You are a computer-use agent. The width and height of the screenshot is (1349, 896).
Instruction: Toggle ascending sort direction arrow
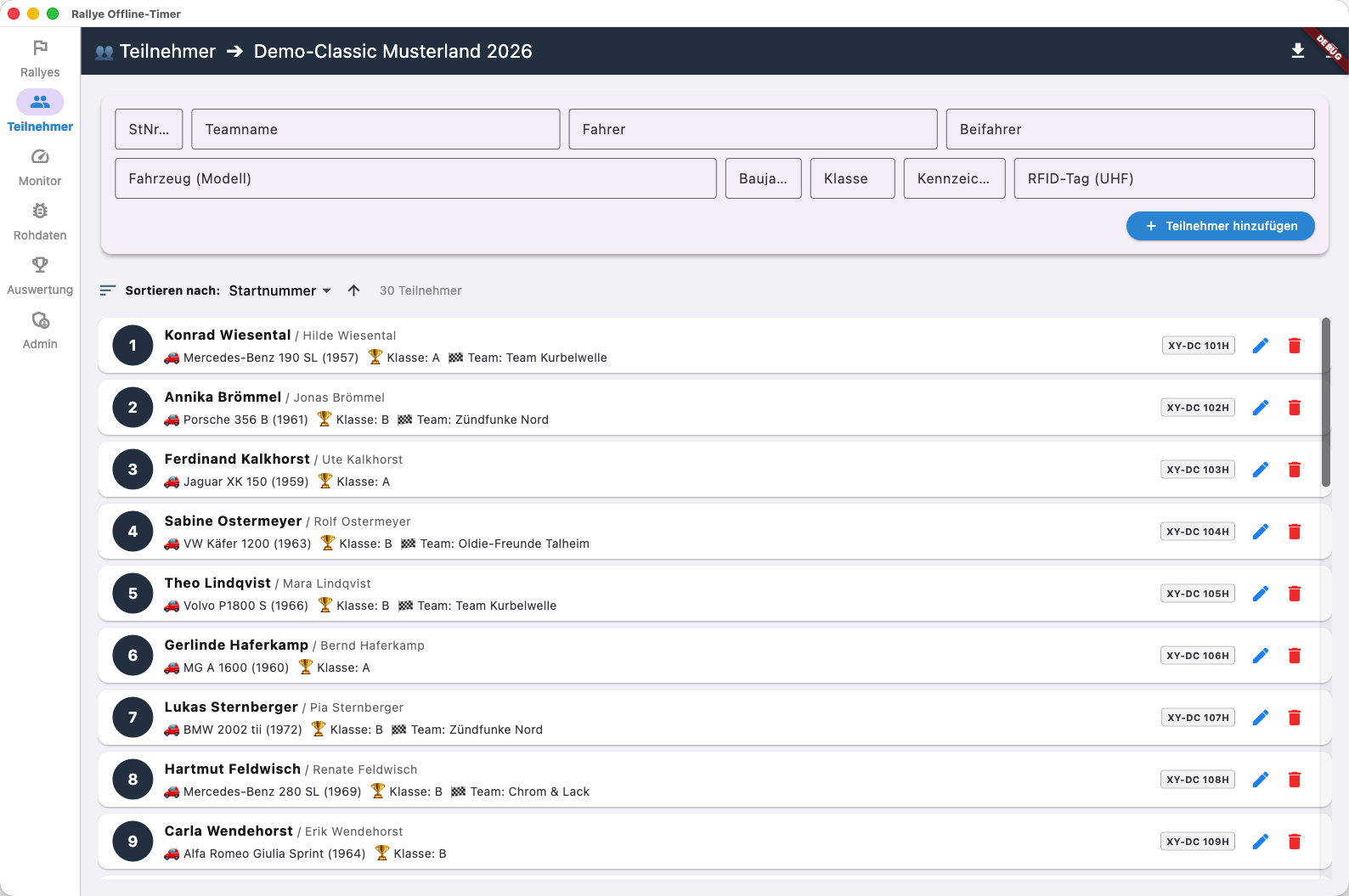(354, 290)
